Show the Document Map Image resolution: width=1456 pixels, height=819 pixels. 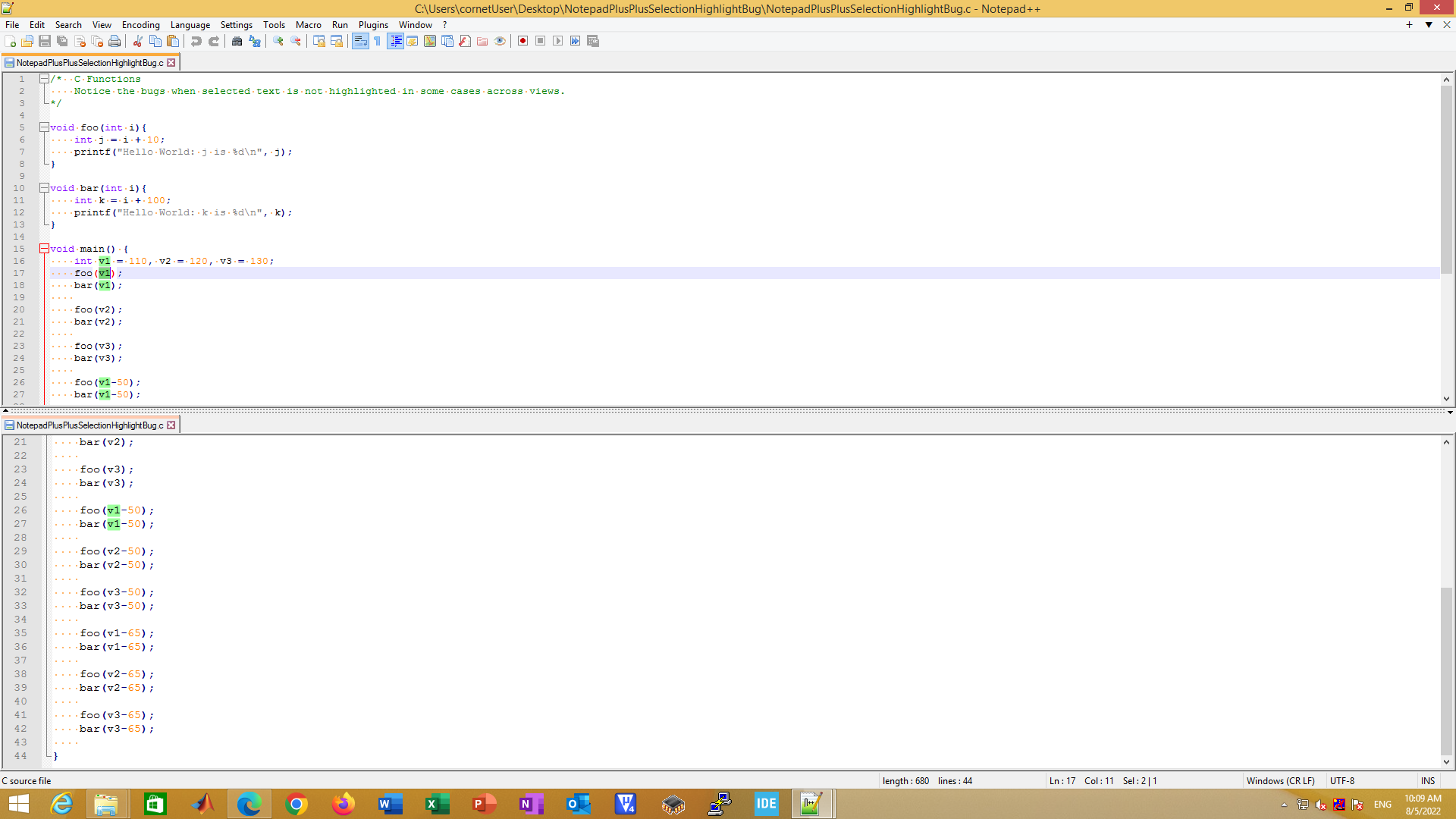pos(429,41)
